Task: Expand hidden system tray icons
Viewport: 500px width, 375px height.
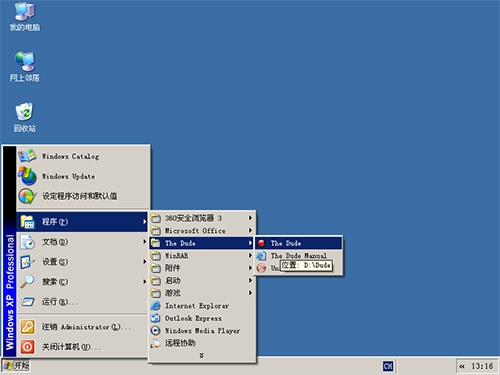Action: click(462, 366)
